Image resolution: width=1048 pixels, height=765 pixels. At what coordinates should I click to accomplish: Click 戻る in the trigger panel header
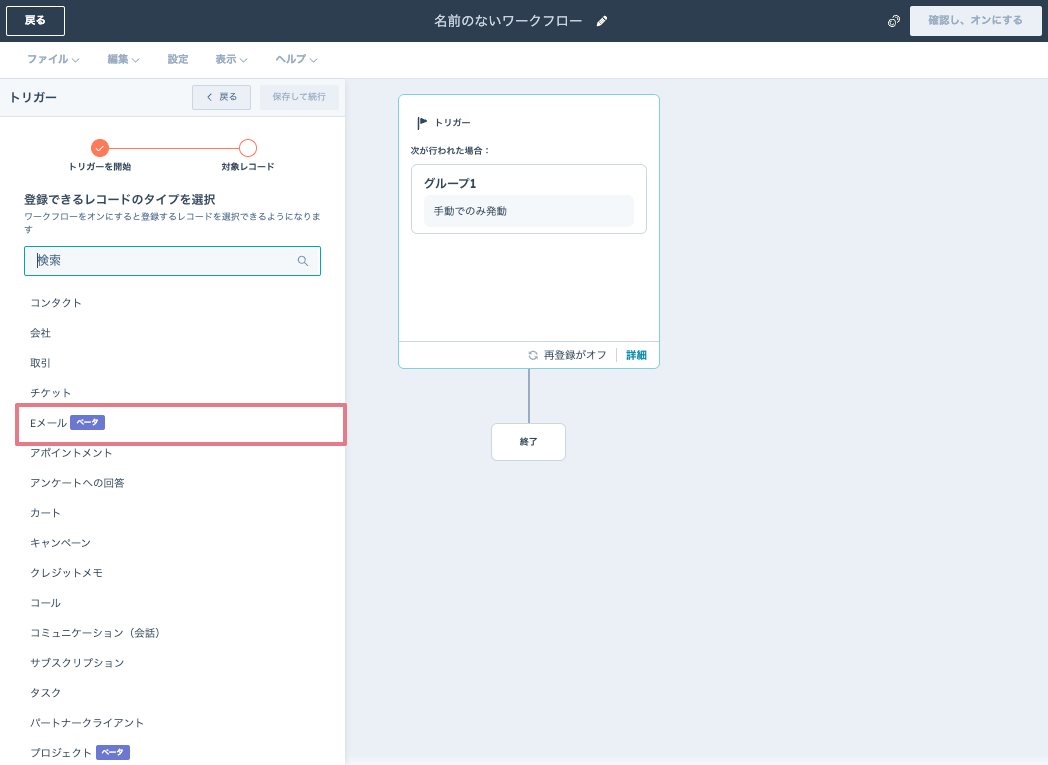221,98
